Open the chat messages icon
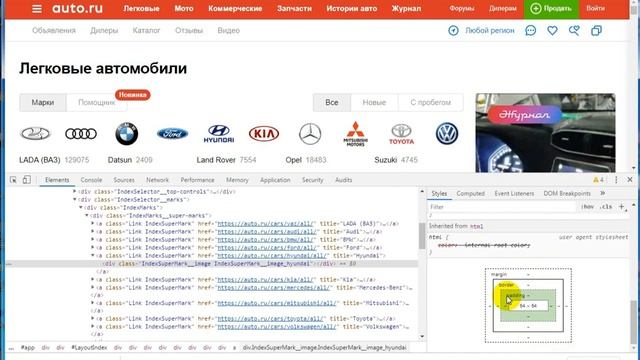640x360 pixels. [x=530, y=31]
